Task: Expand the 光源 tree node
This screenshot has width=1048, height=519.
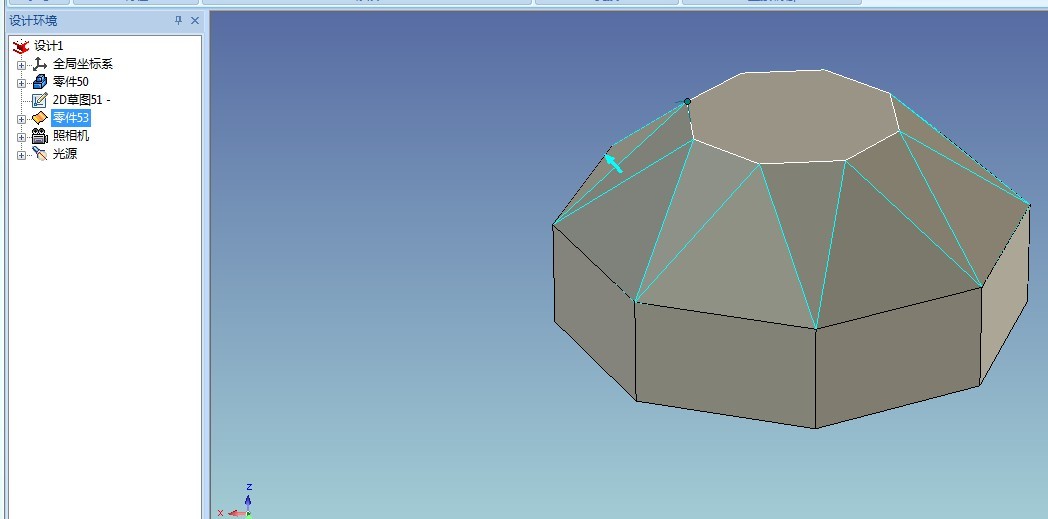Action: (21, 154)
